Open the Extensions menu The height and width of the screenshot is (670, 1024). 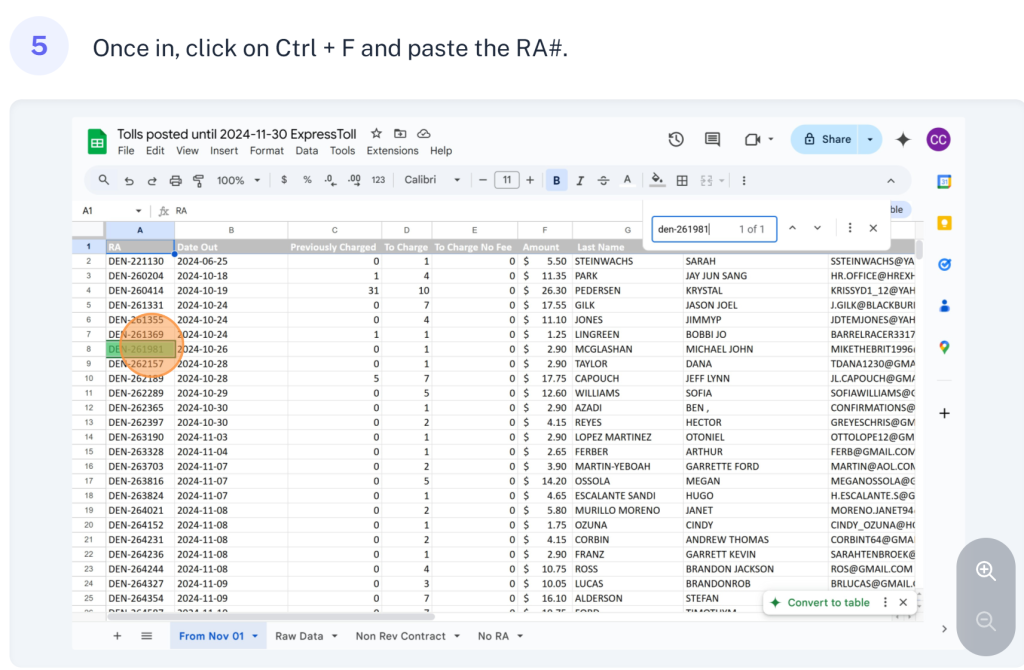point(392,151)
